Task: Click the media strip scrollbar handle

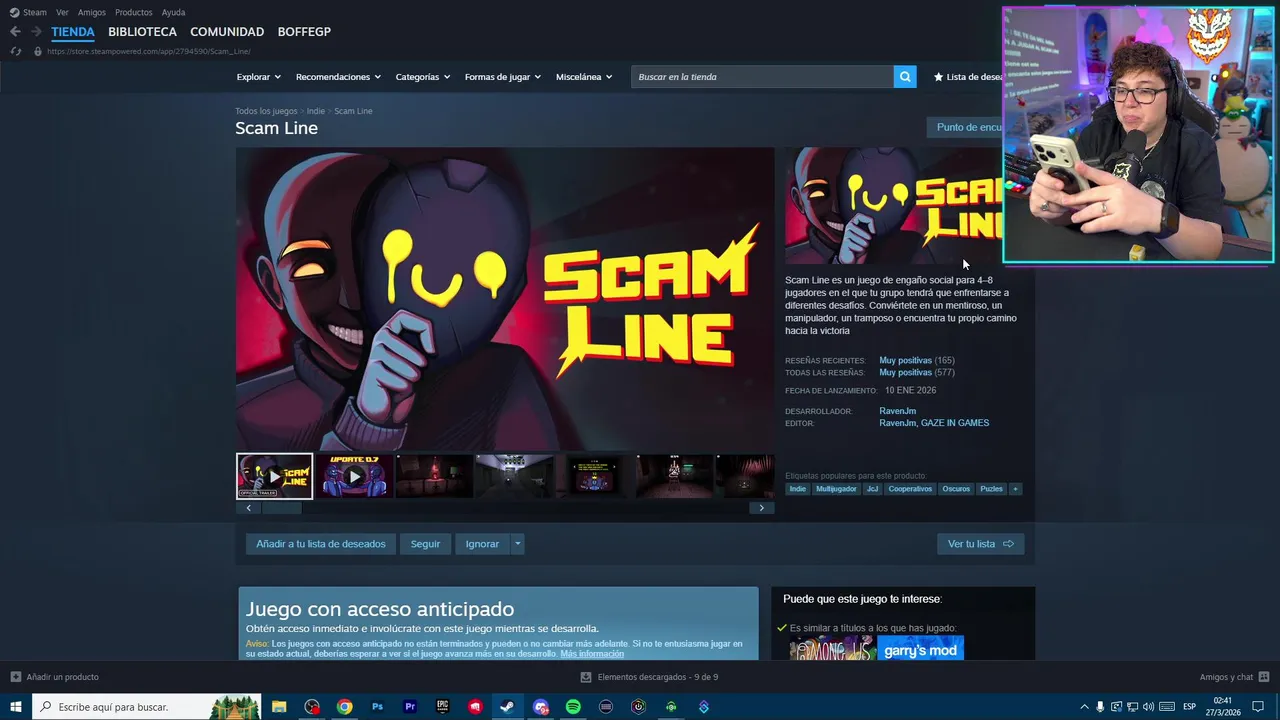Action: tap(281, 508)
